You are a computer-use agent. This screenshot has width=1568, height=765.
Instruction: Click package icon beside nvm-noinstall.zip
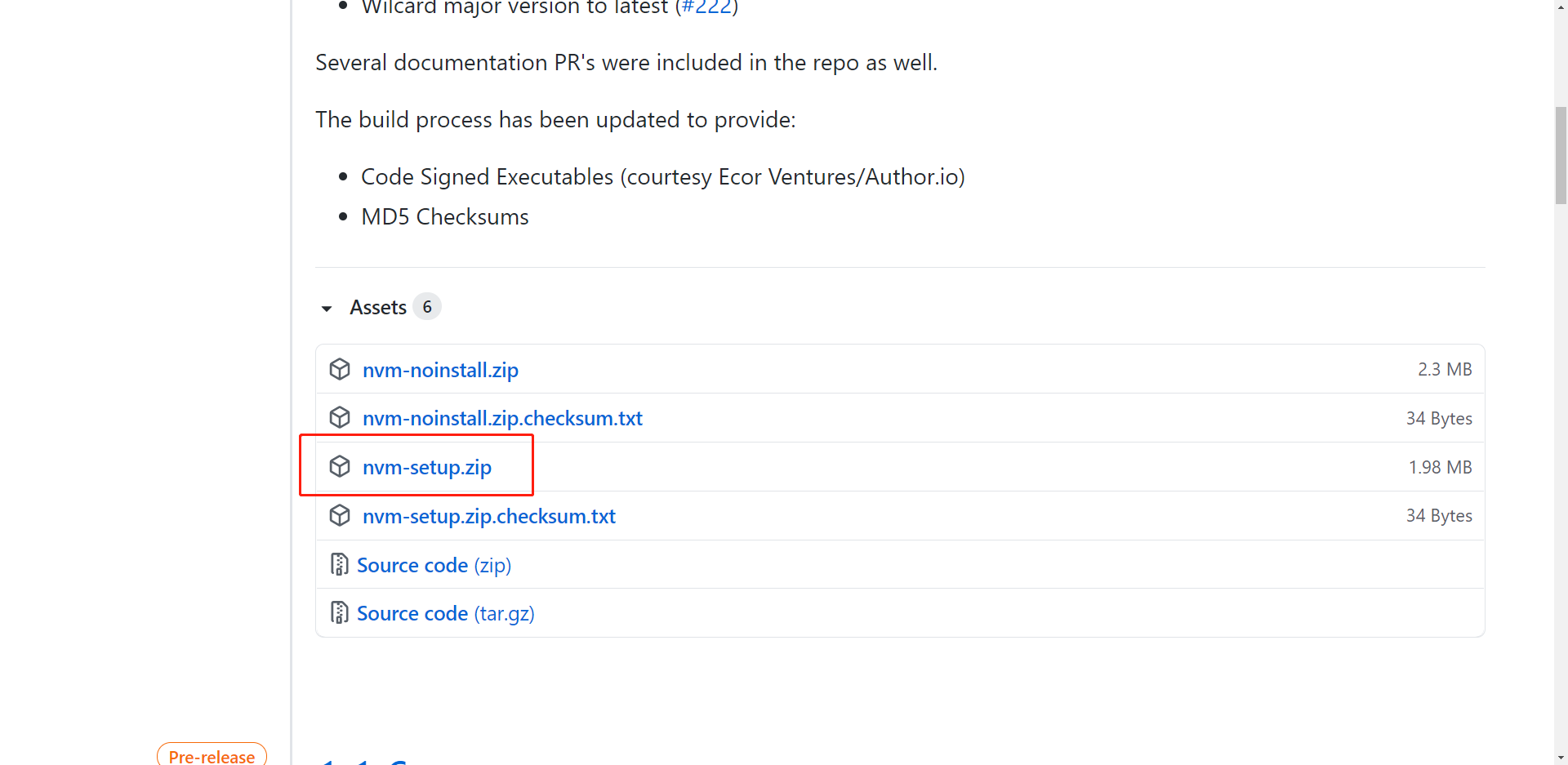340,369
